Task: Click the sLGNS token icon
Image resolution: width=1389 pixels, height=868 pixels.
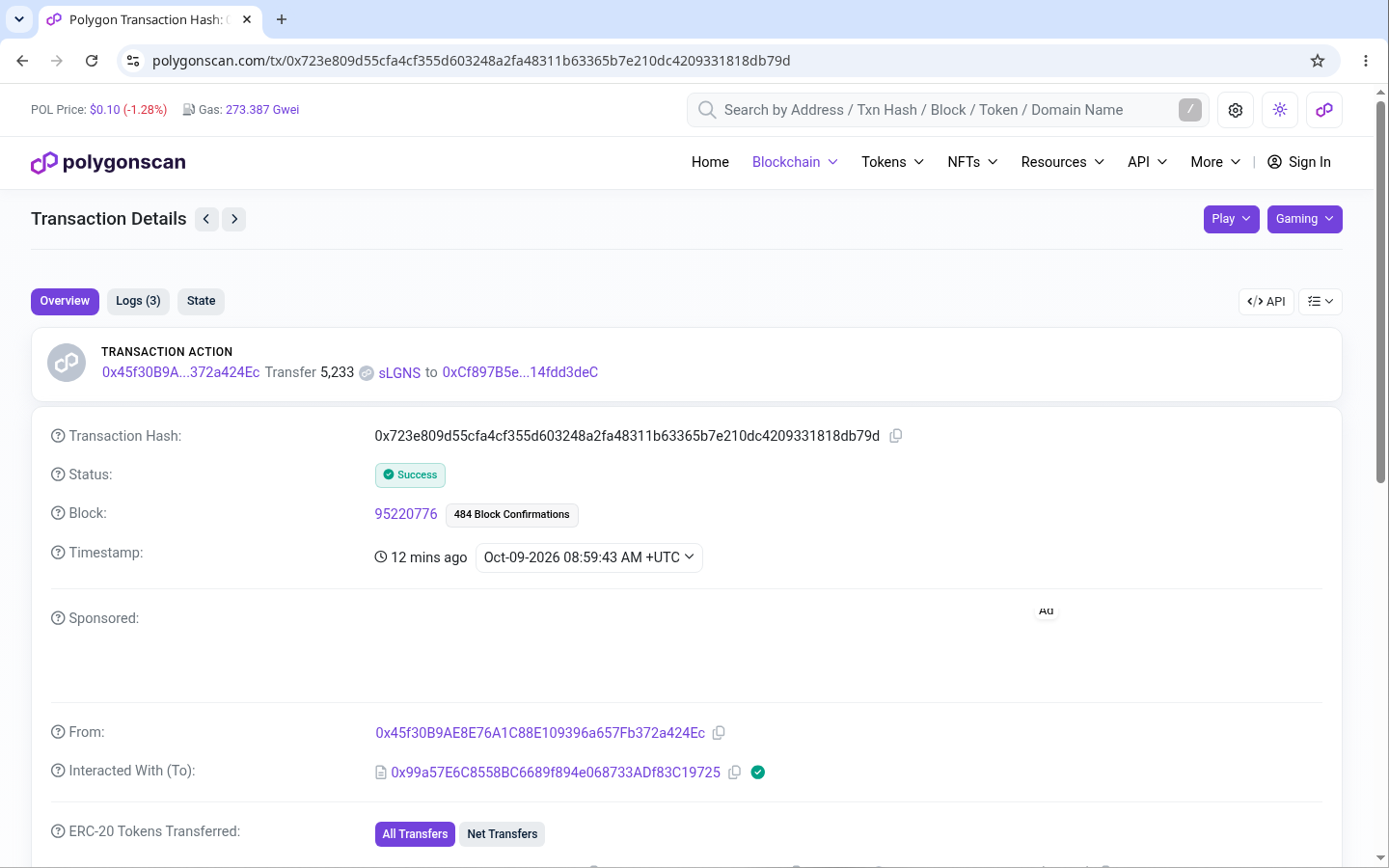Action: [367, 373]
